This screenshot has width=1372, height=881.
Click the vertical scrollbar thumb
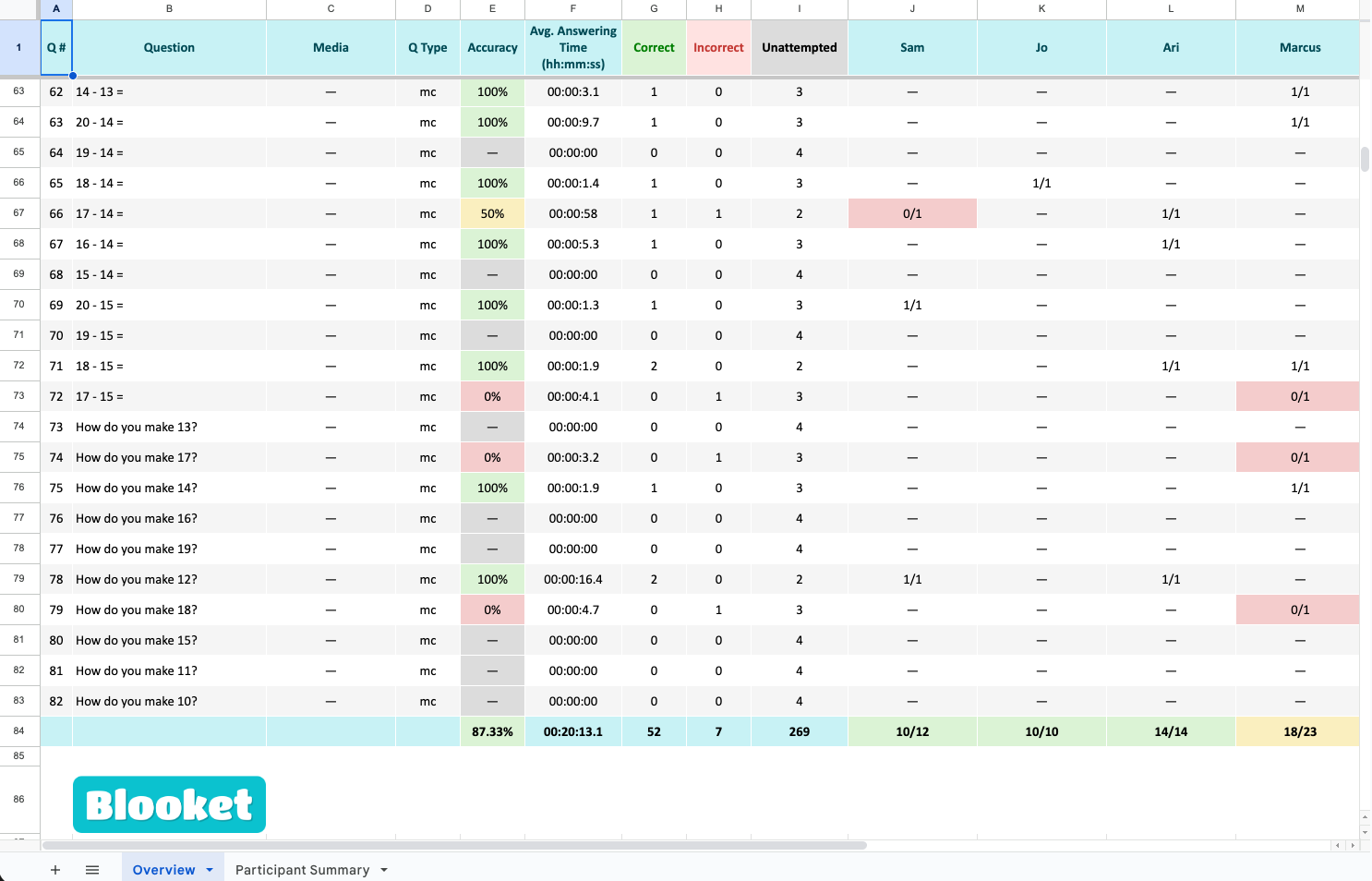pyautogui.click(x=1365, y=159)
